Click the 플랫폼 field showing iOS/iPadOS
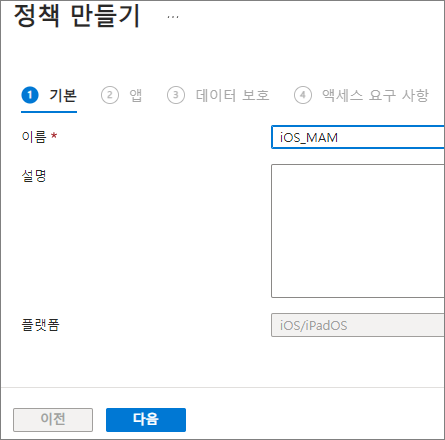 (x=358, y=325)
